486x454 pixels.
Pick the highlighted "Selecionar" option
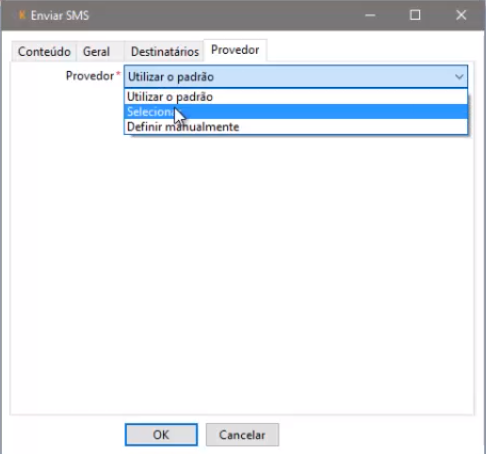(296, 112)
